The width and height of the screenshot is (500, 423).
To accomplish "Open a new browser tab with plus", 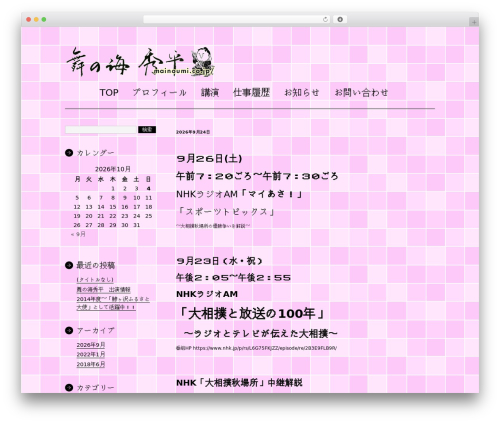I will pyautogui.click(x=474, y=22).
